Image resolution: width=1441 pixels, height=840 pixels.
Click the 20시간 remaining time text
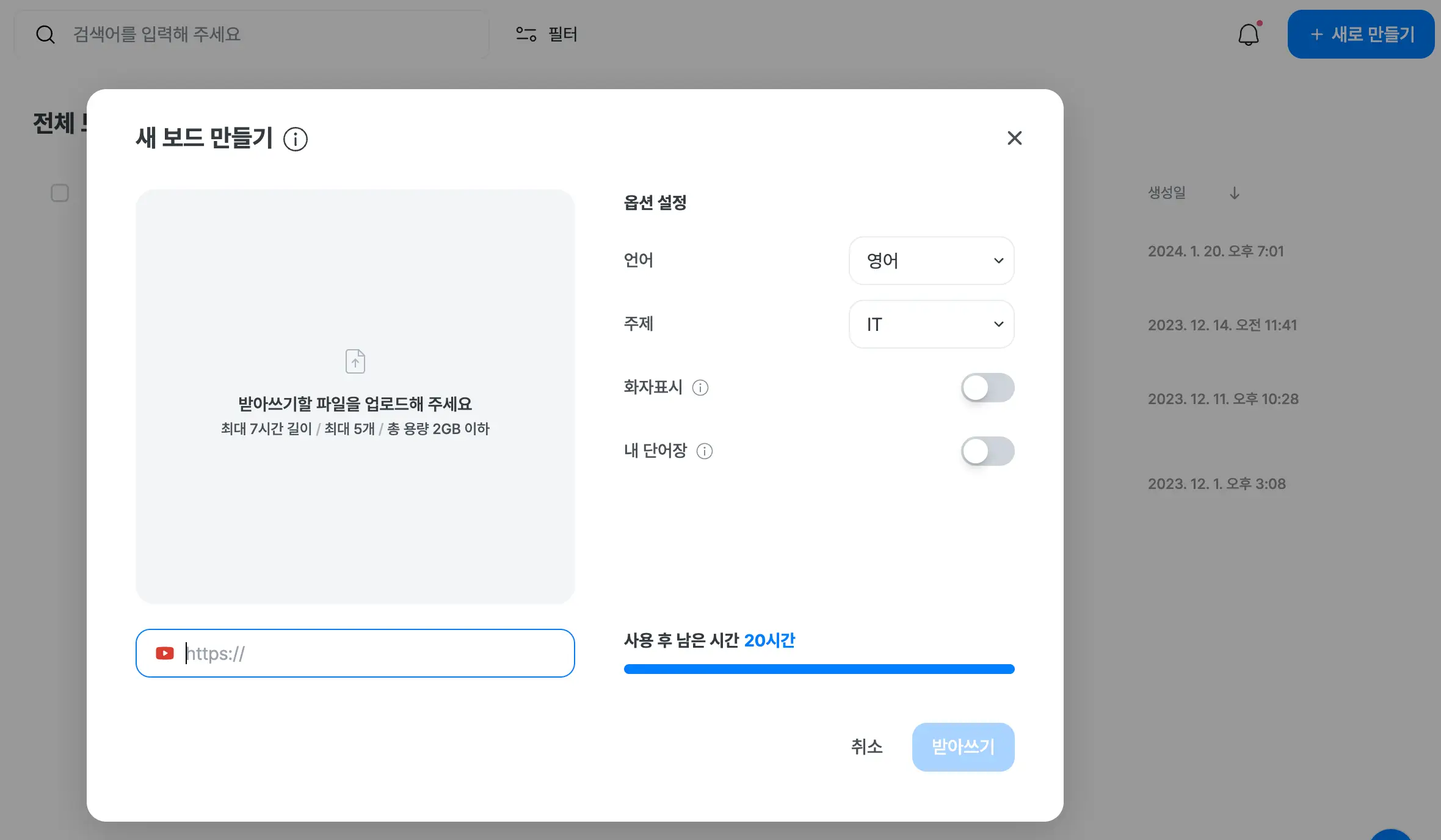[x=769, y=640]
